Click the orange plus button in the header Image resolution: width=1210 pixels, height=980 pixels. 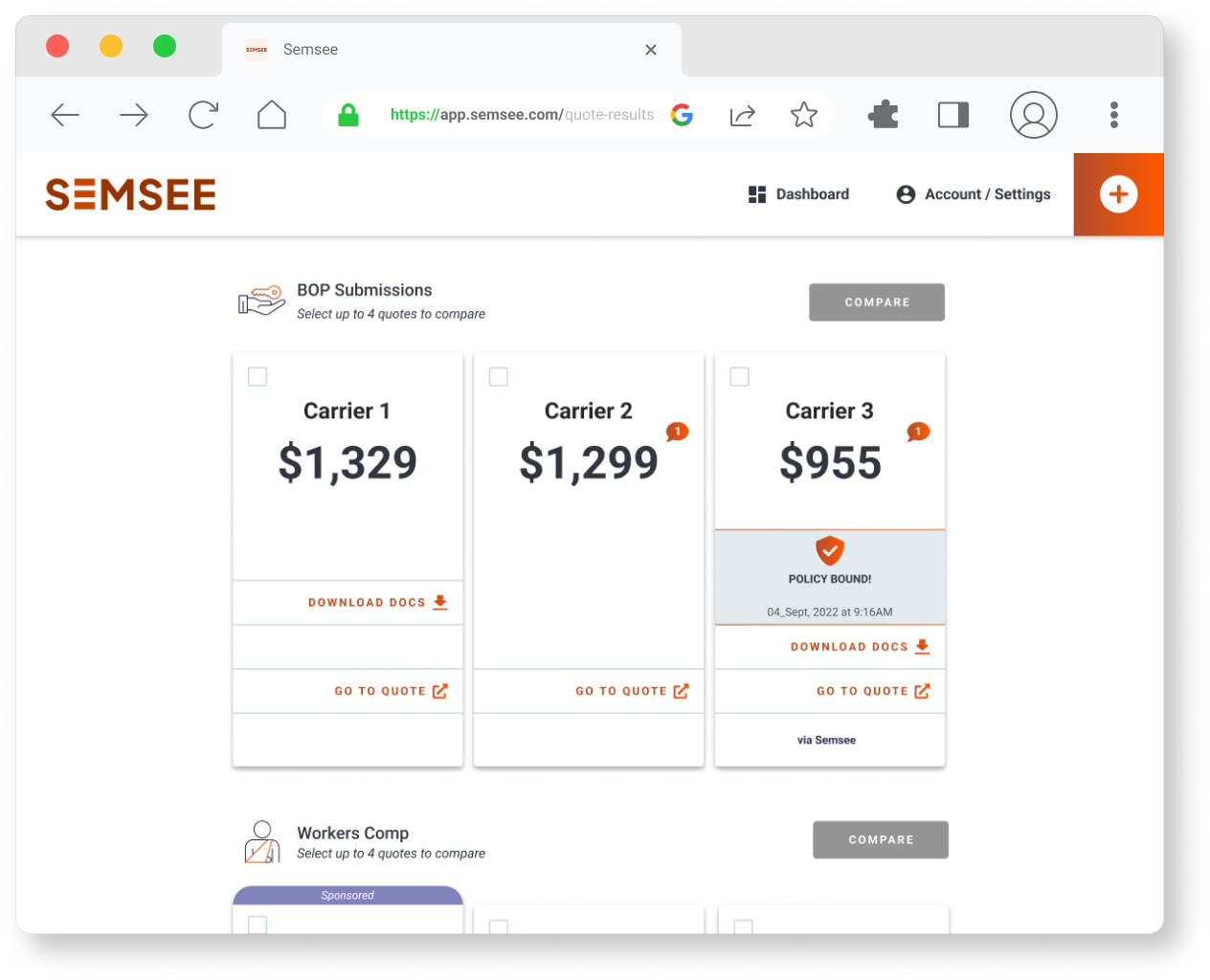[1118, 194]
